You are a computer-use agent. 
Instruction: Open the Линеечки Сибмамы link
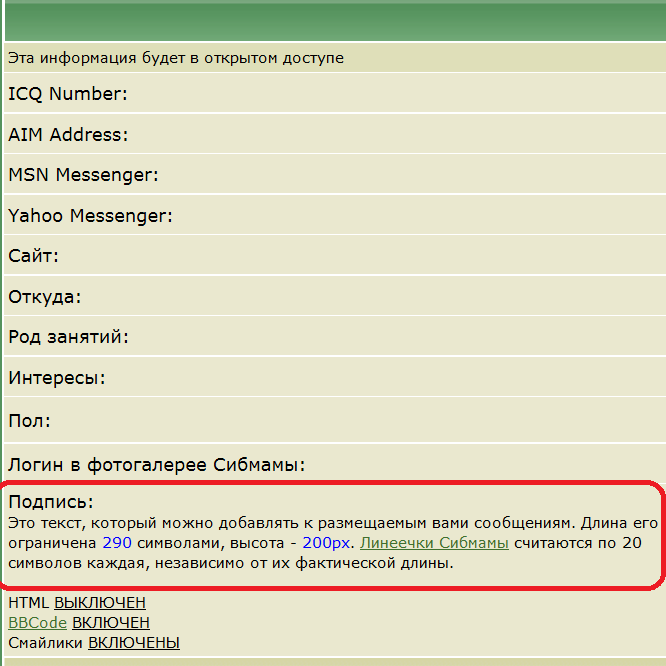(434, 543)
